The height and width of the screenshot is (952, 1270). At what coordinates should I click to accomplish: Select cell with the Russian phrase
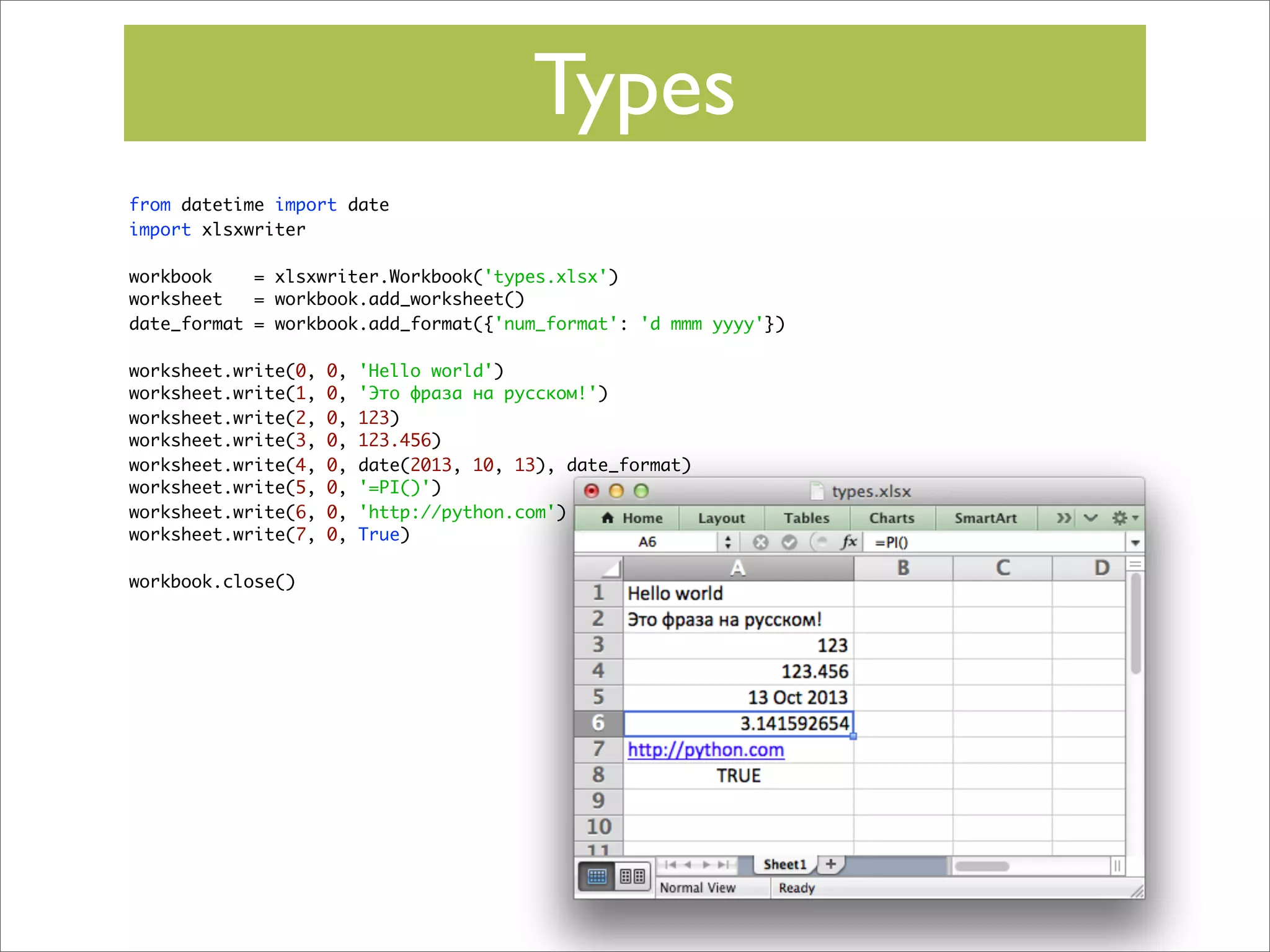point(738,620)
